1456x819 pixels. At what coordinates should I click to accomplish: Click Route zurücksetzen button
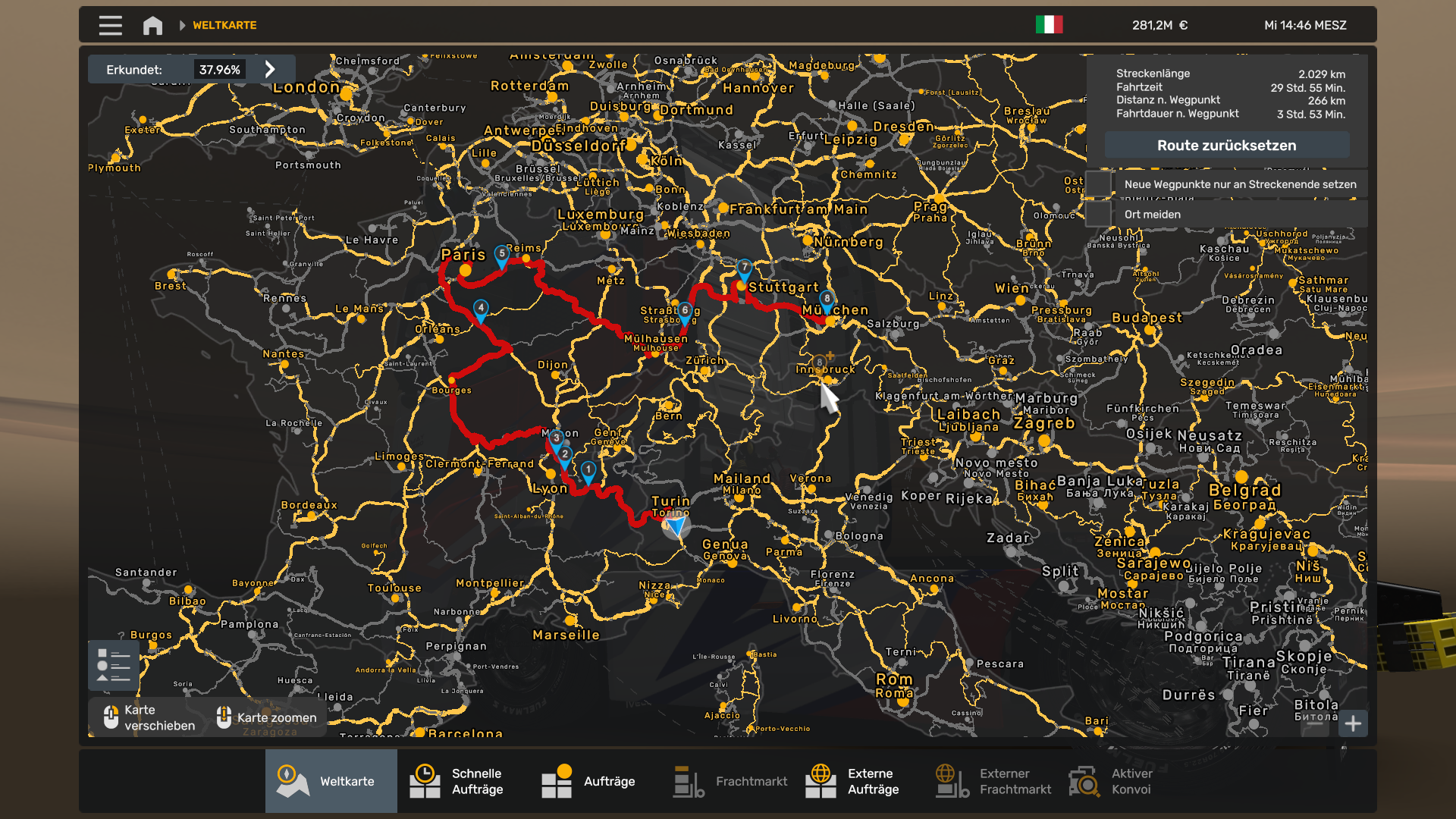point(1227,145)
